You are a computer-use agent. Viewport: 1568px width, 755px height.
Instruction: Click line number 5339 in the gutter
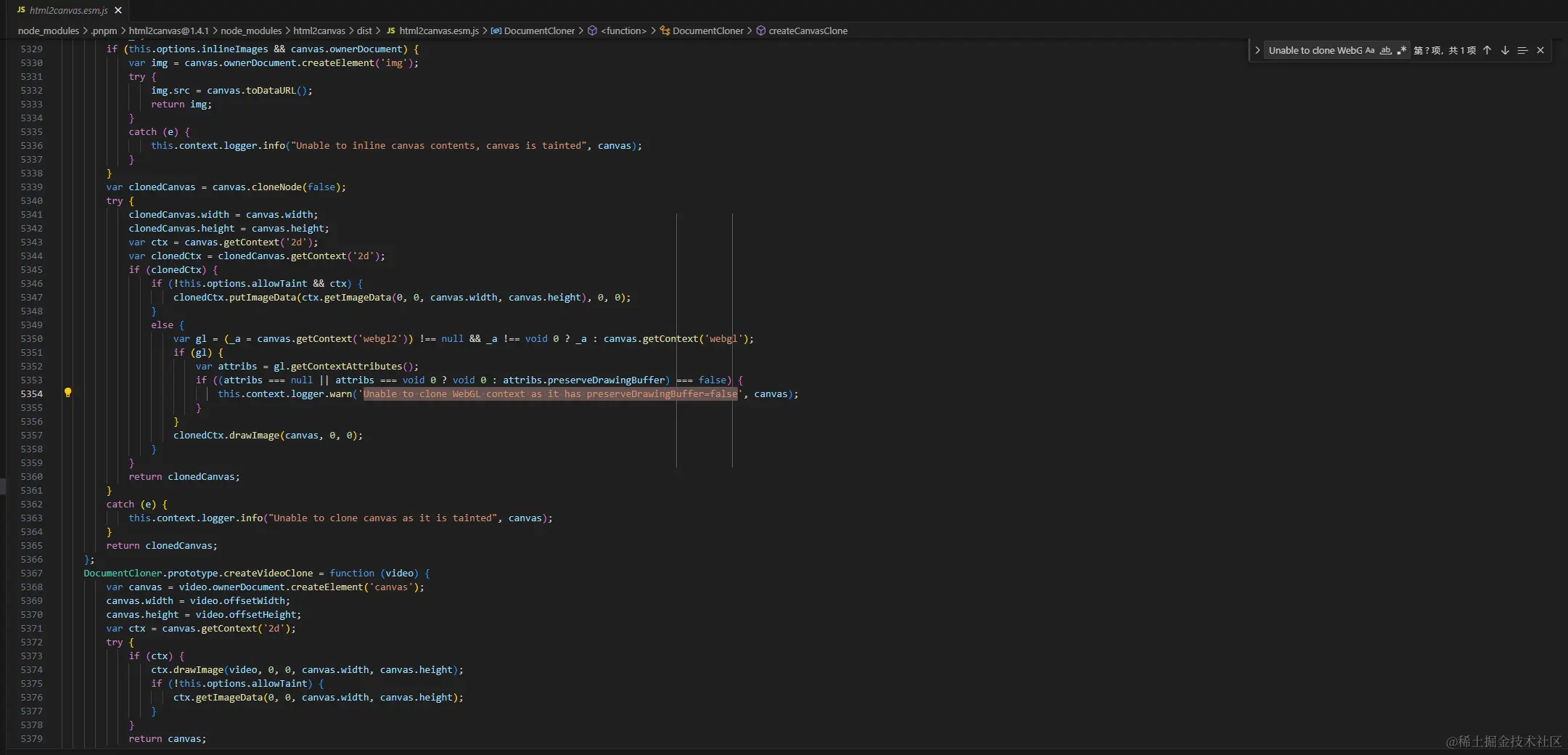pyautogui.click(x=31, y=187)
